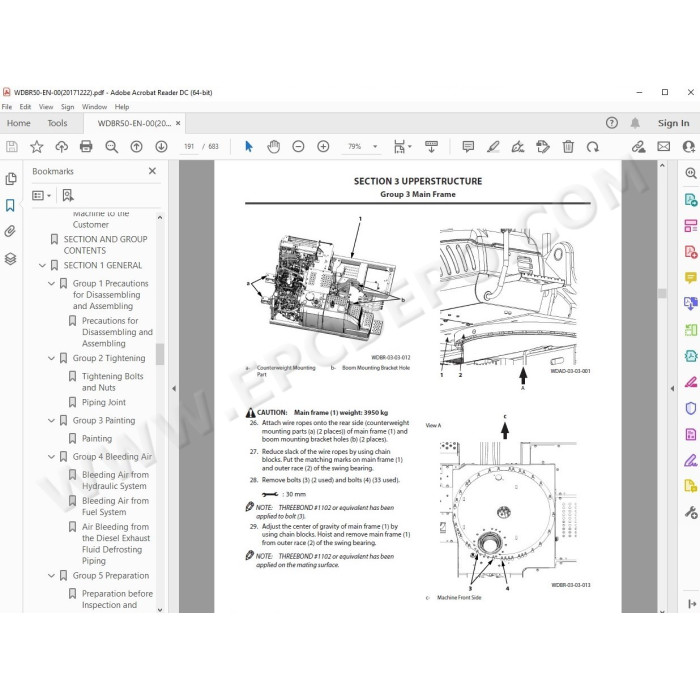Click the share link pen icon
The image size is (700, 700).
[638, 146]
